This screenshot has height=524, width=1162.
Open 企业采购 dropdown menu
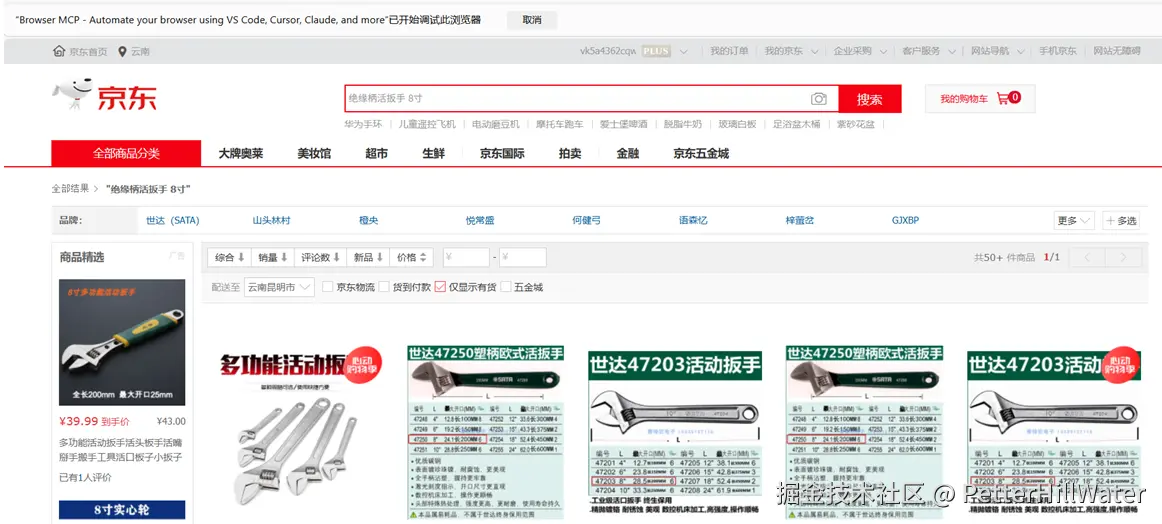coord(860,51)
